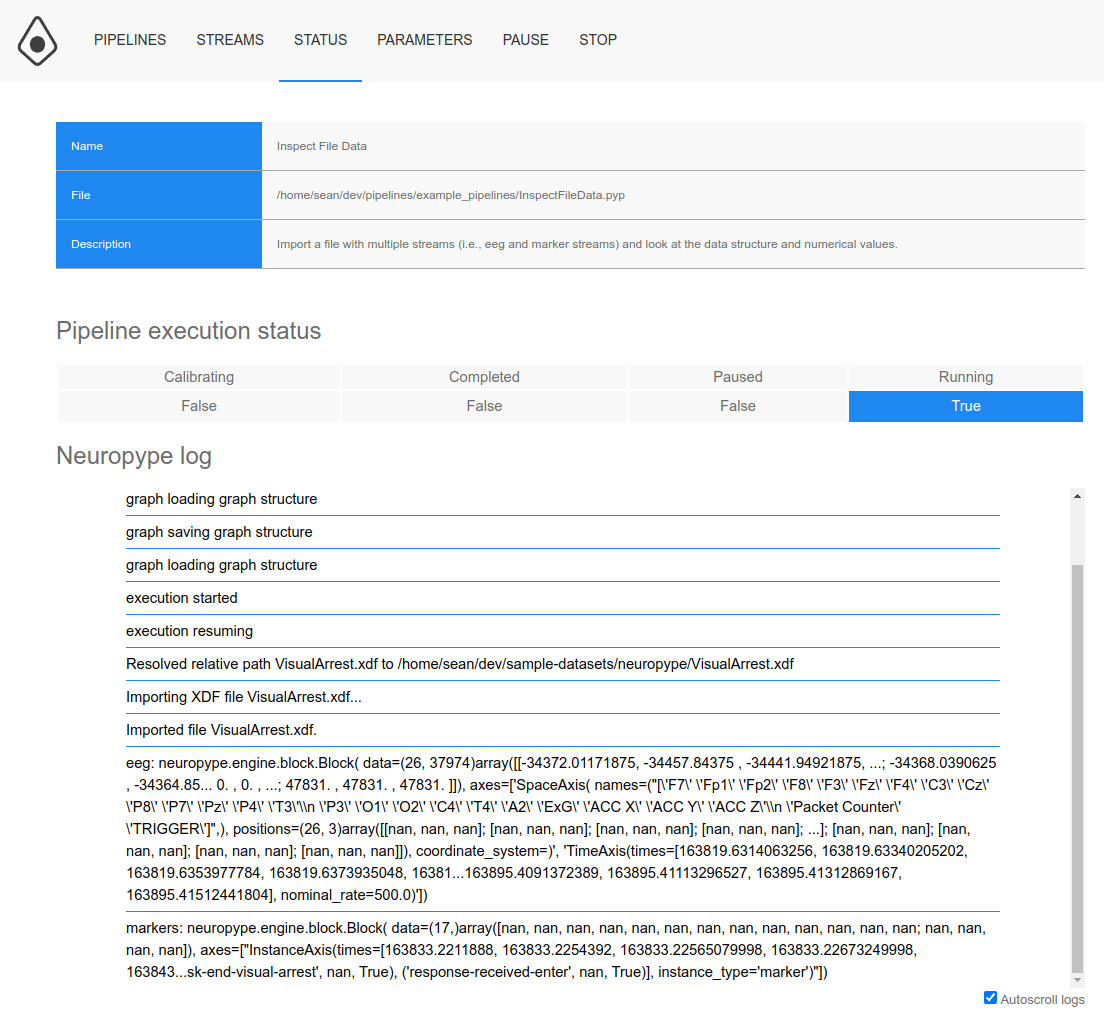The image size is (1104, 1021).
Task: Select the Status tab
Action: click(320, 40)
